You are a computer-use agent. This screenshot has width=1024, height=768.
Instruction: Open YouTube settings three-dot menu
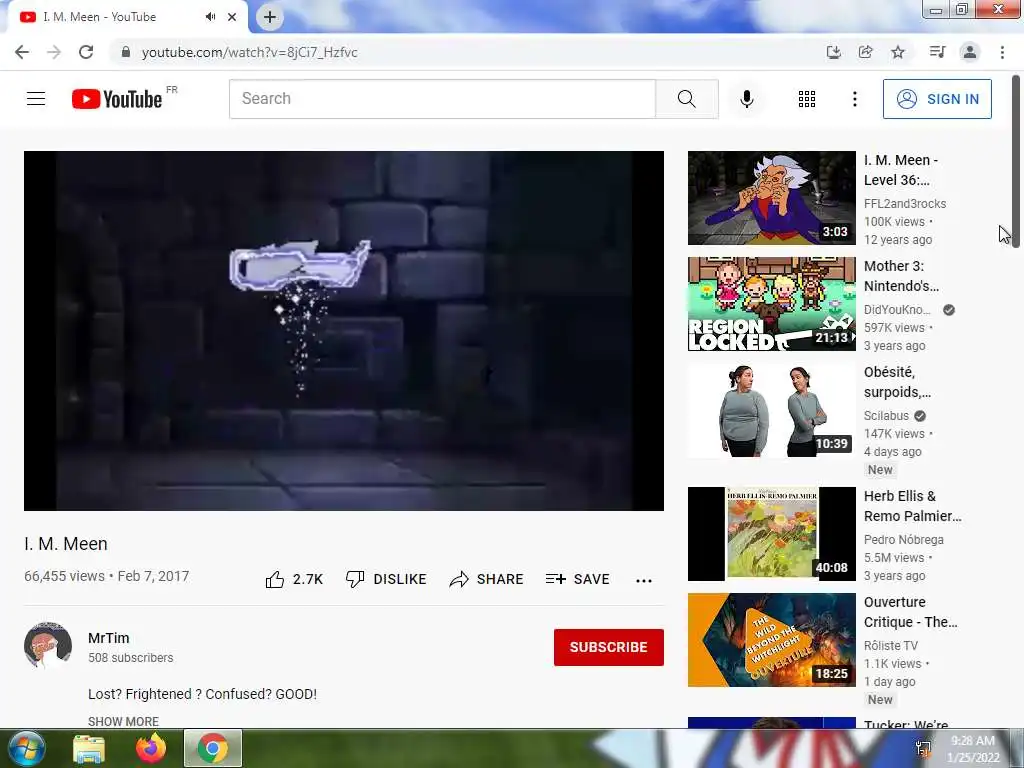(854, 99)
